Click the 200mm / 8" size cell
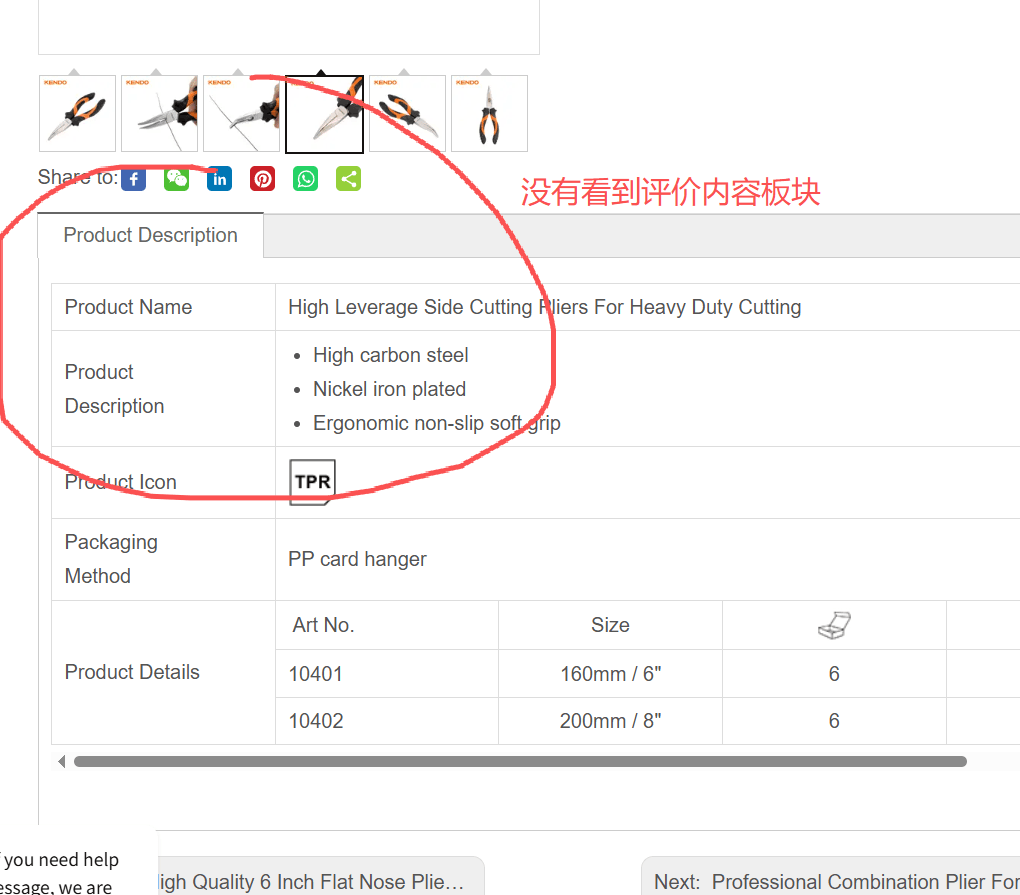 [610, 721]
